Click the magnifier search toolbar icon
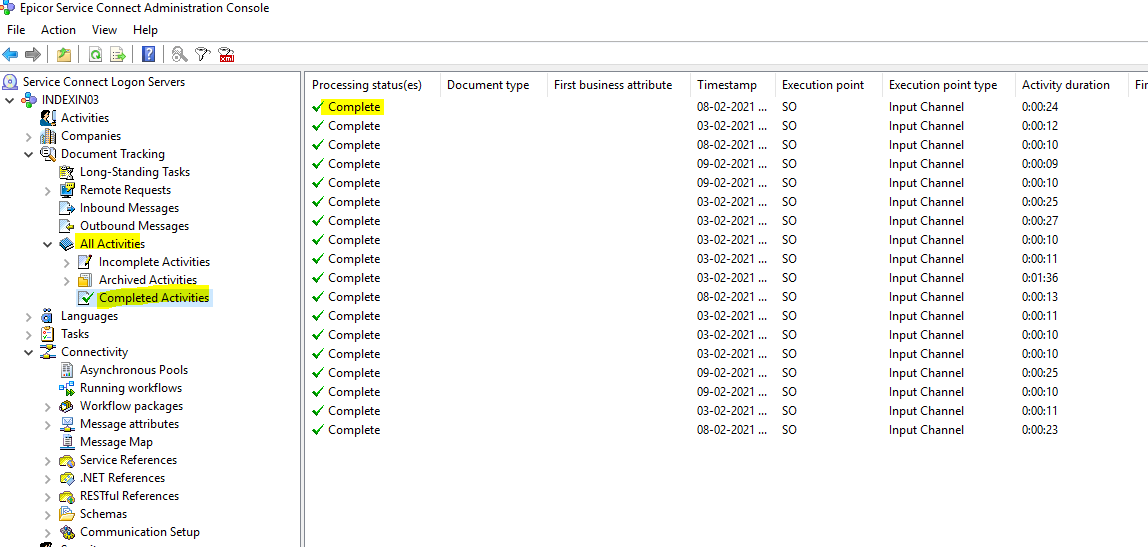The height and width of the screenshot is (547, 1148). click(179, 54)
